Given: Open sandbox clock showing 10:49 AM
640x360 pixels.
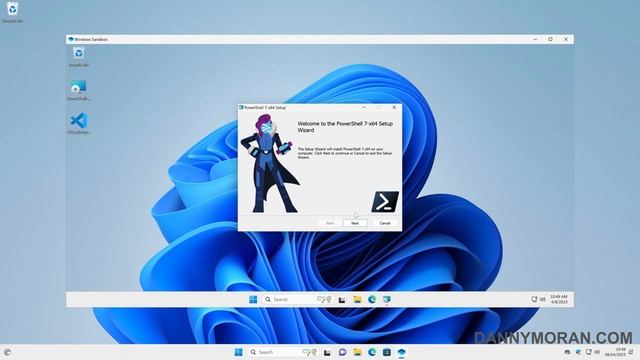Looking at the screenshot, I should pos(558,299).
